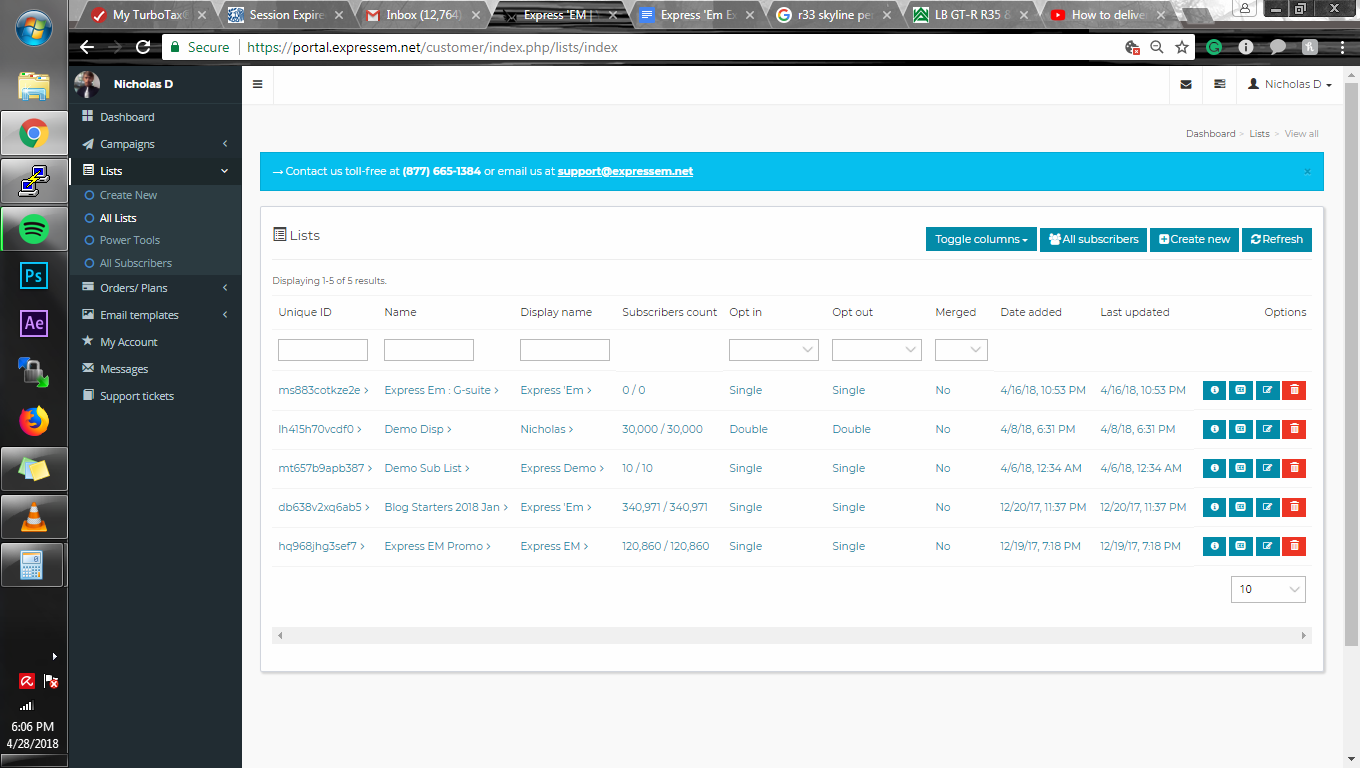This screenshot has width=1360, height=768.
Task: Delete the Demo Sub List entry
Action: click(1294, 468)
